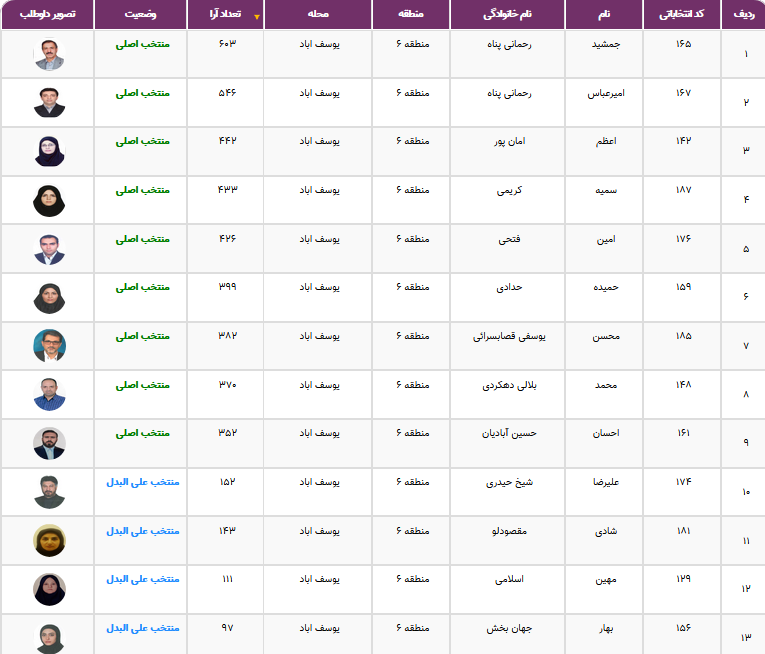Open candidate photo of محسن یوسفی قصابسرائی
The height and width of the screenshot is (654, 765).
pos(49,346)
